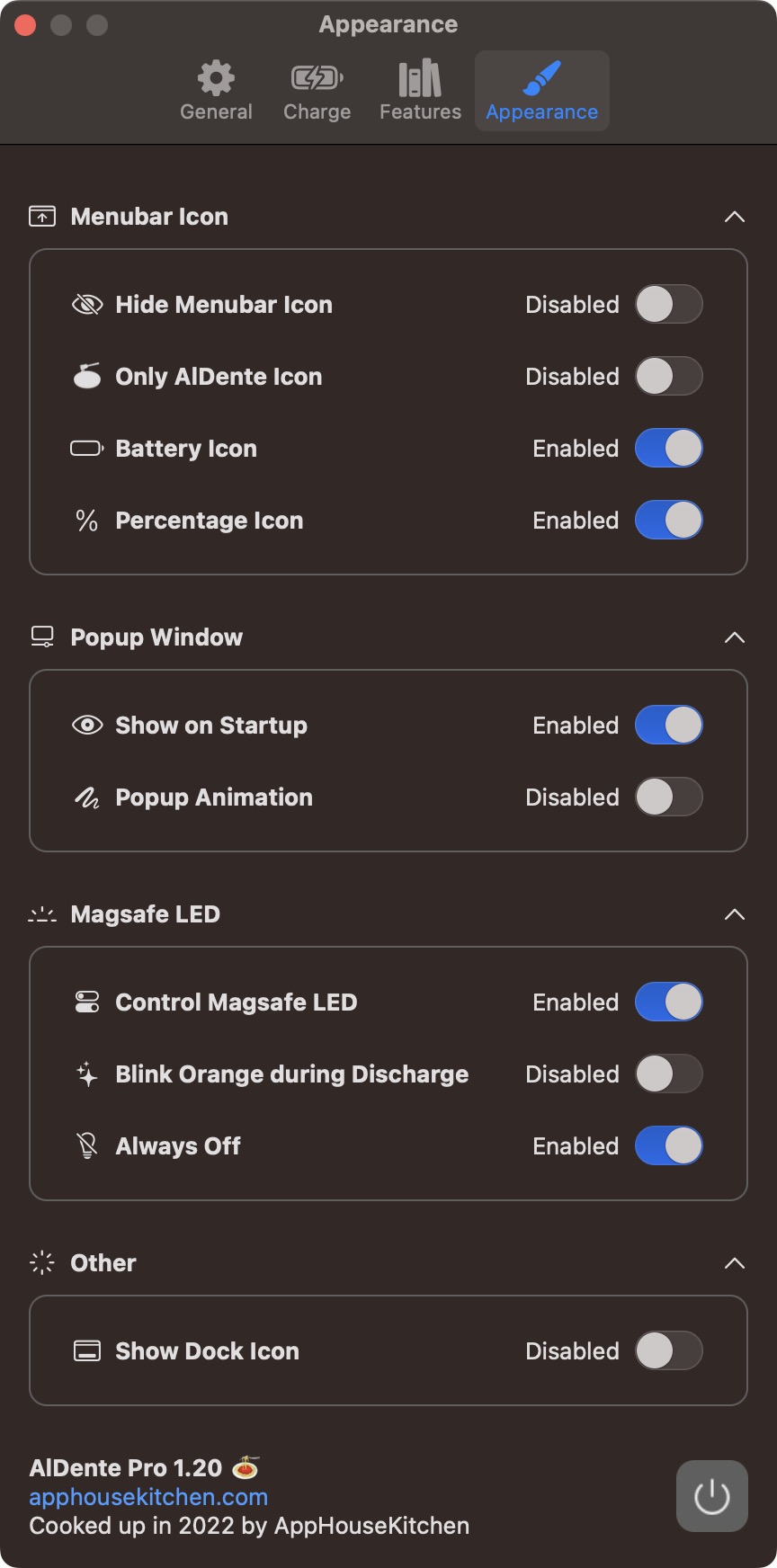This screenshot has height=1568, width=777.
Task: Click the scribble Popup Animation icon
Action: tap(87, 797)
